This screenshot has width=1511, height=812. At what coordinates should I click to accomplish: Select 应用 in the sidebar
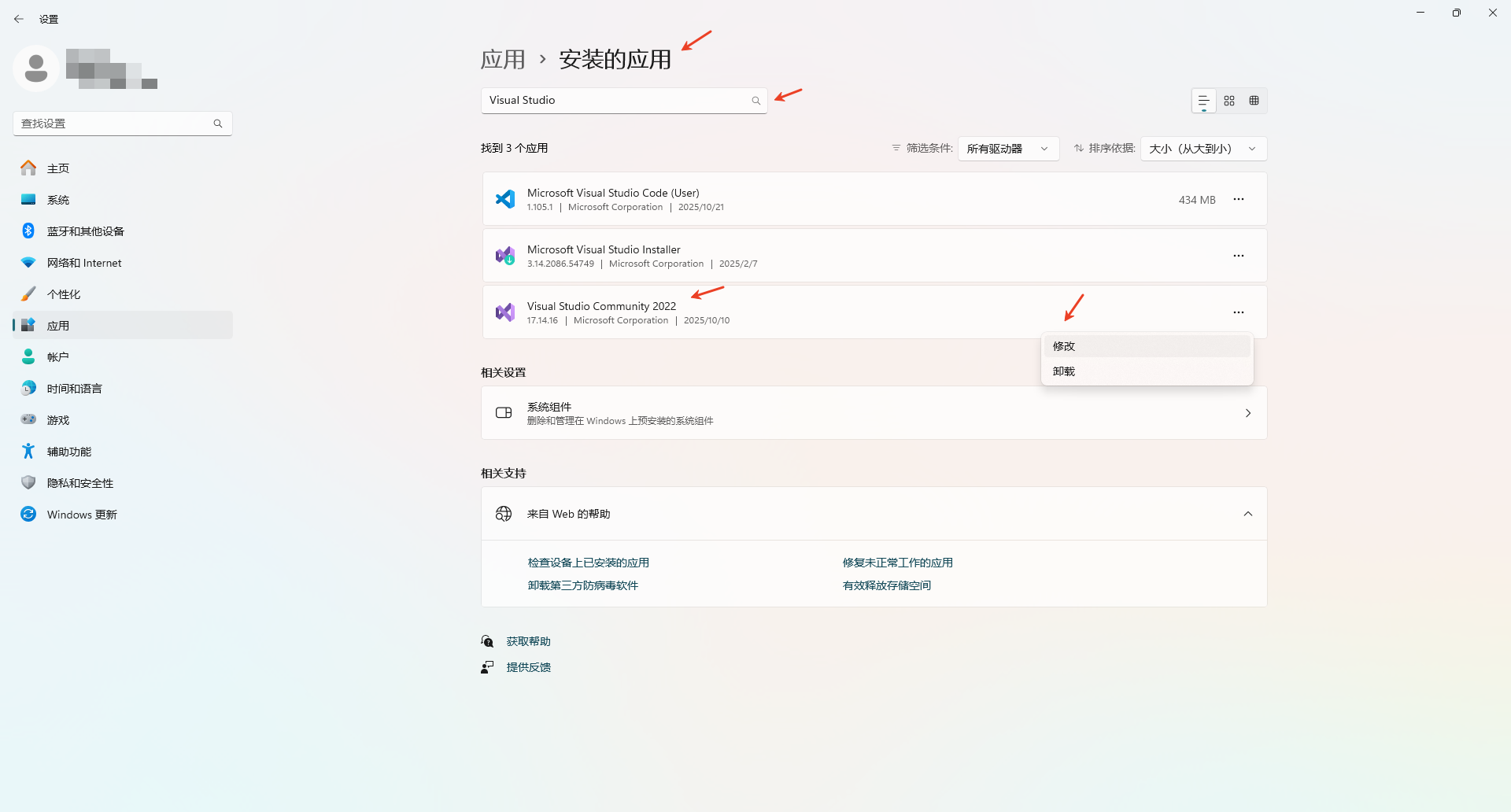point(123,326)
